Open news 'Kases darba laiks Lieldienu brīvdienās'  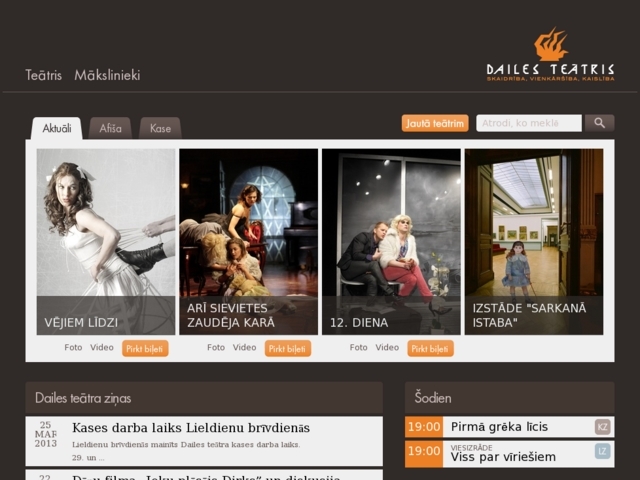(191, 428)
